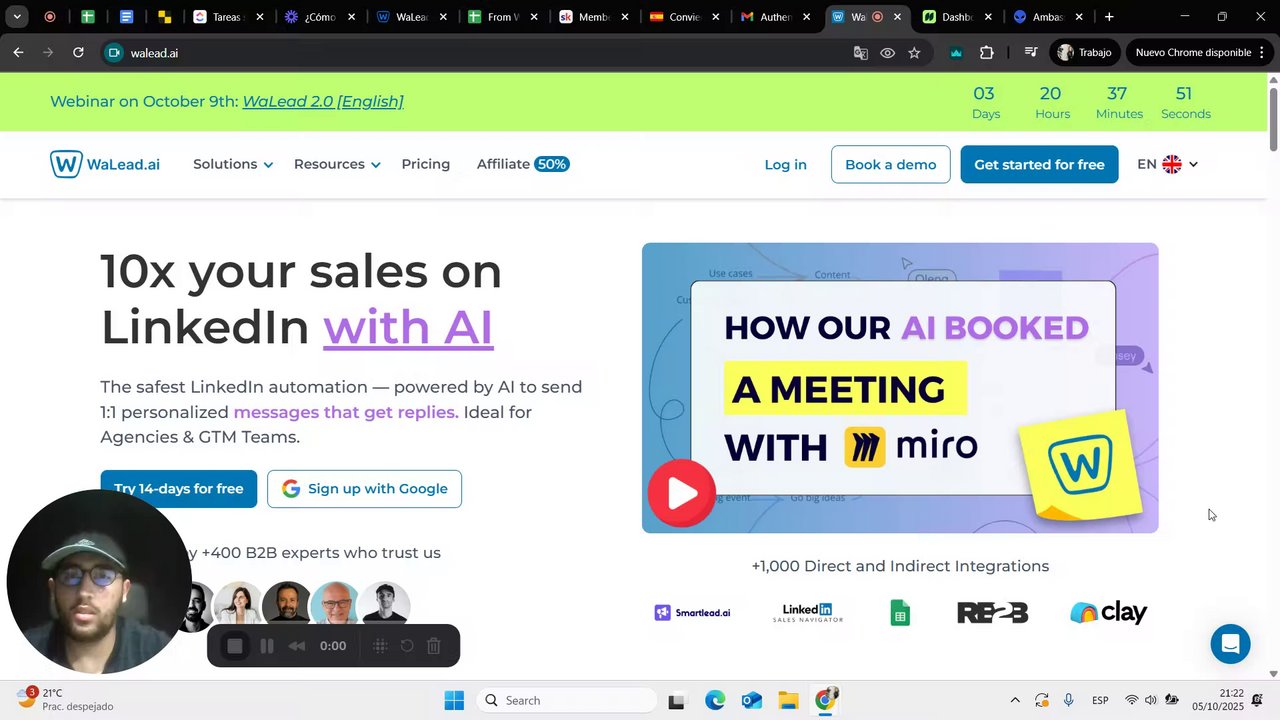Click the webcam bubble of the presenter
The height and width of the screenshot is (720, 1280).
[x=97, y=581]
